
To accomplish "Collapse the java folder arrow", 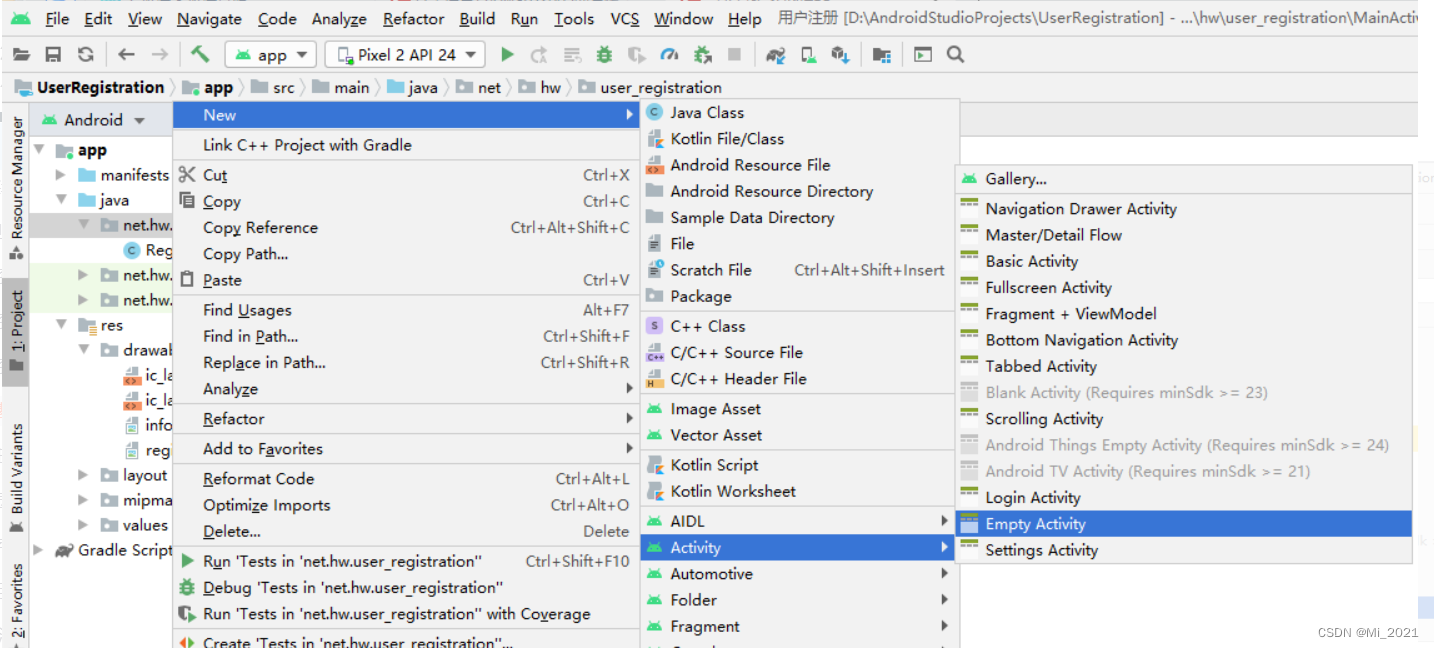I will point(61,200).
